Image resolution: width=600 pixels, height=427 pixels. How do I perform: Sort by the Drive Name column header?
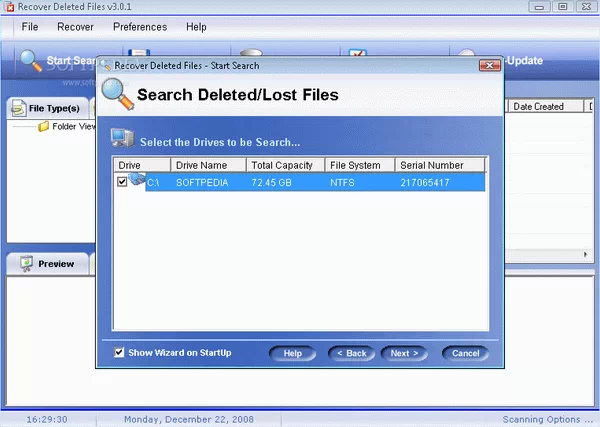click(x=208, y=165)
